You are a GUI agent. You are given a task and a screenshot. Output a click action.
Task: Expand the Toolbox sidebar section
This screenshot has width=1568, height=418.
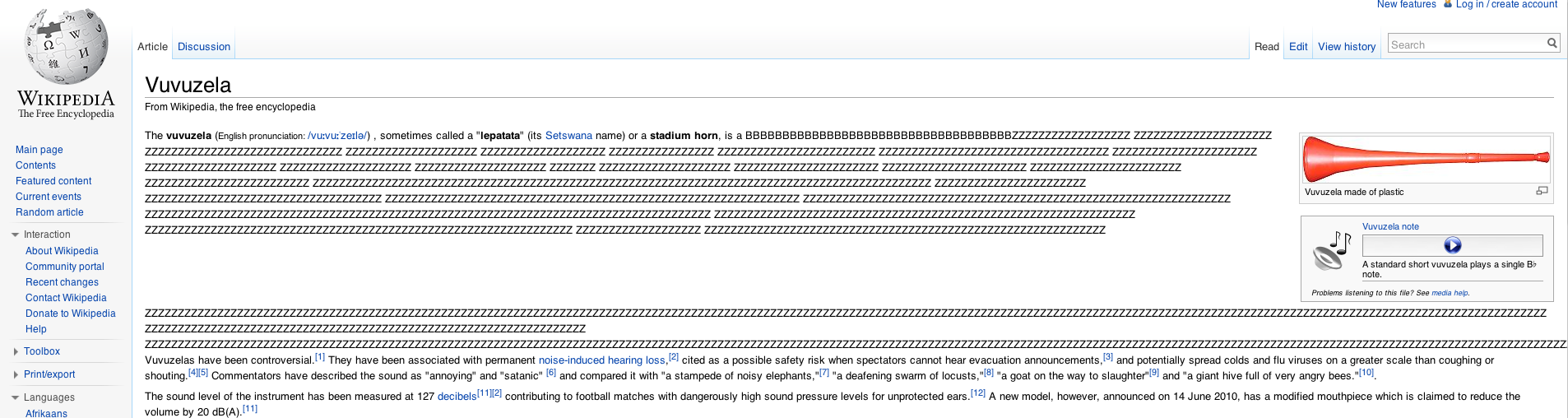[x=16, y=351]
